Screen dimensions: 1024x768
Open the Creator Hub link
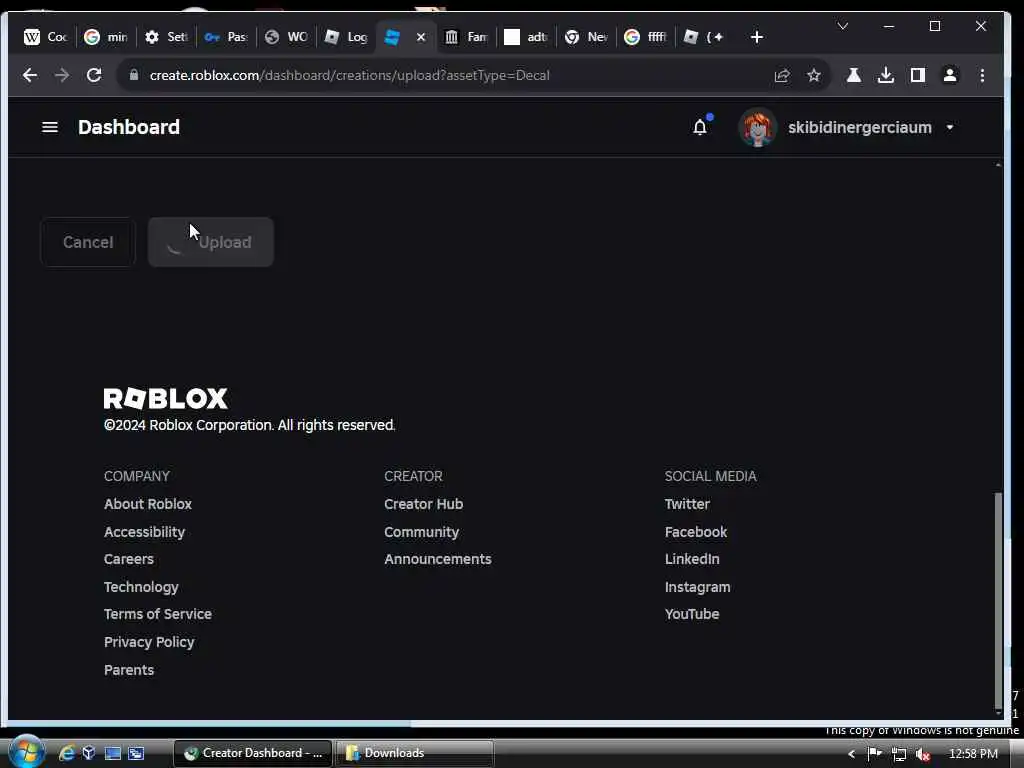(423, 504)
